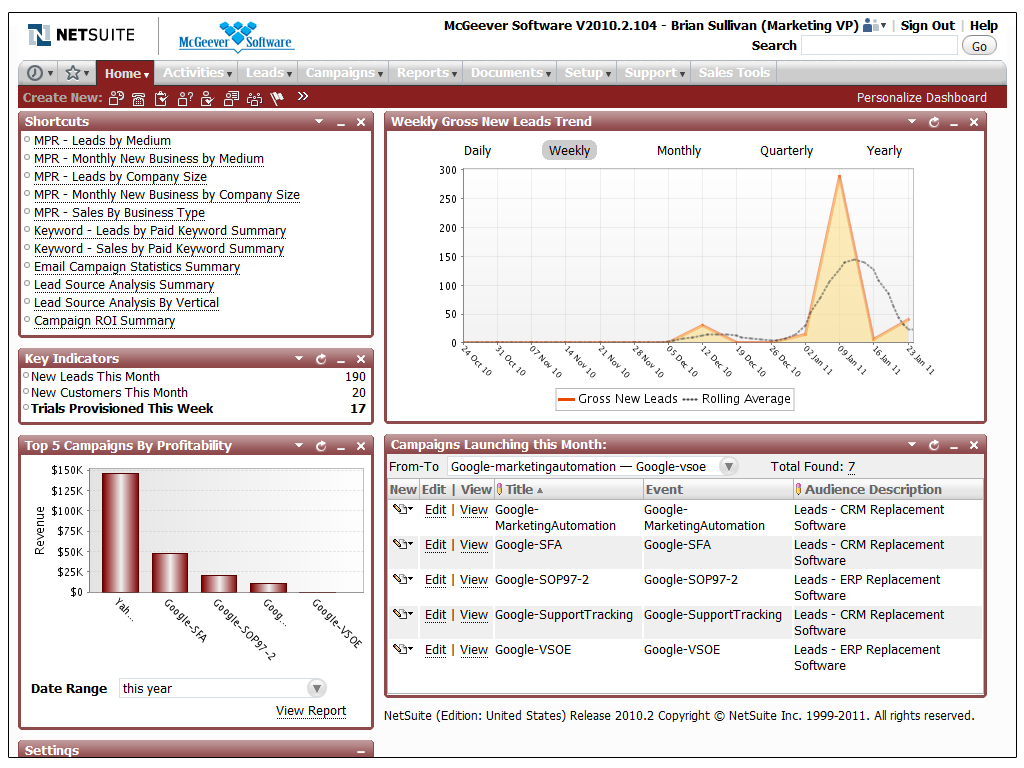Open the Campaigns menu tab
This screenshot has width=1024, height=768.
[344, 73]
